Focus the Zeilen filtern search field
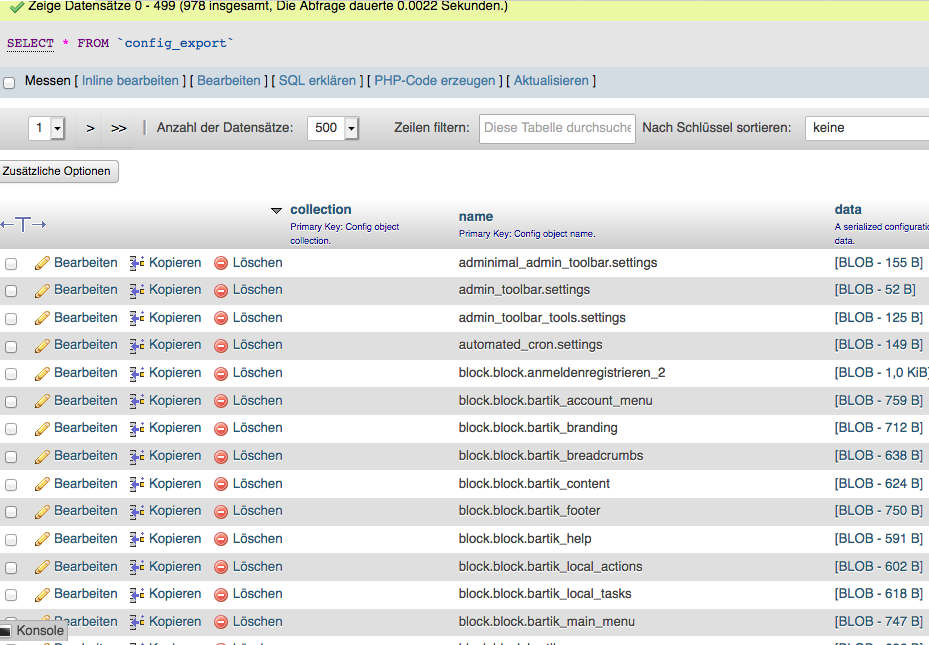The height and width of the screenshot is (645, 929). (x=557, y=128)
